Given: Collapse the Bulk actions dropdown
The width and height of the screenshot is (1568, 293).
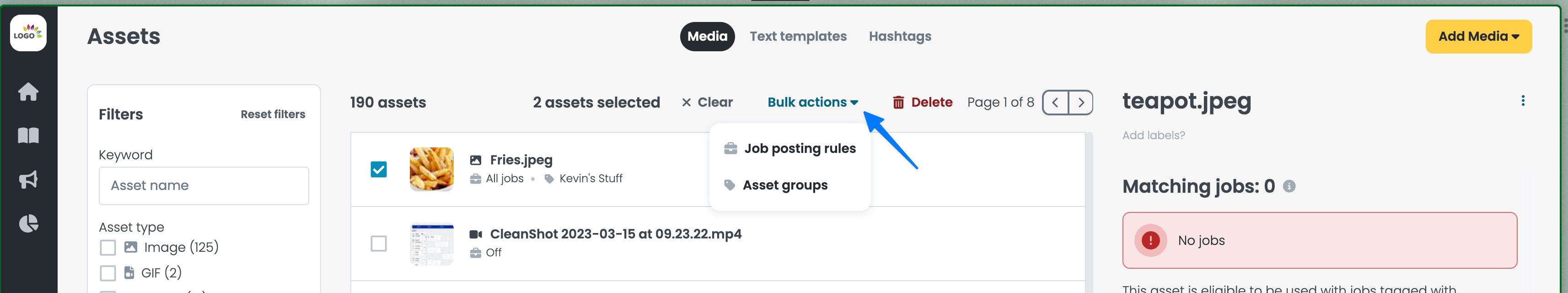Looking at the screenshot, I should [812, 103].
